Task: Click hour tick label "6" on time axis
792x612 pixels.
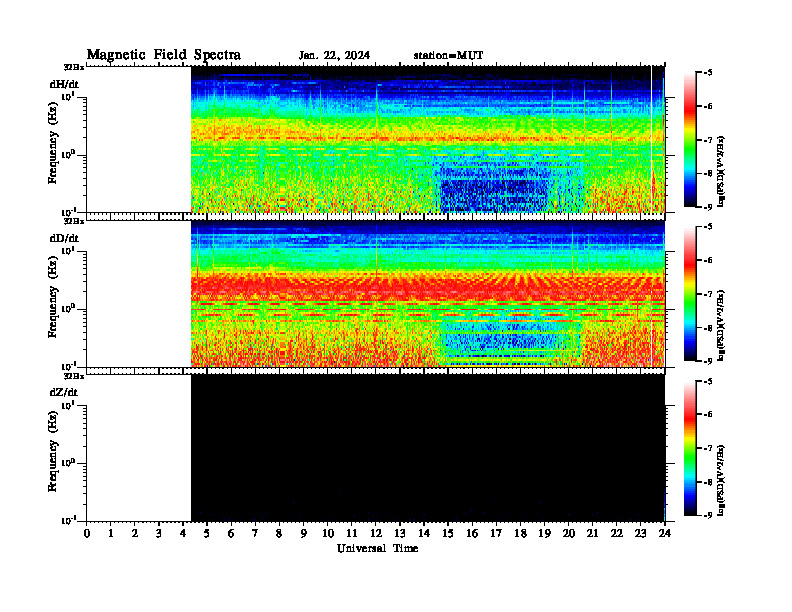Action: 231,534
